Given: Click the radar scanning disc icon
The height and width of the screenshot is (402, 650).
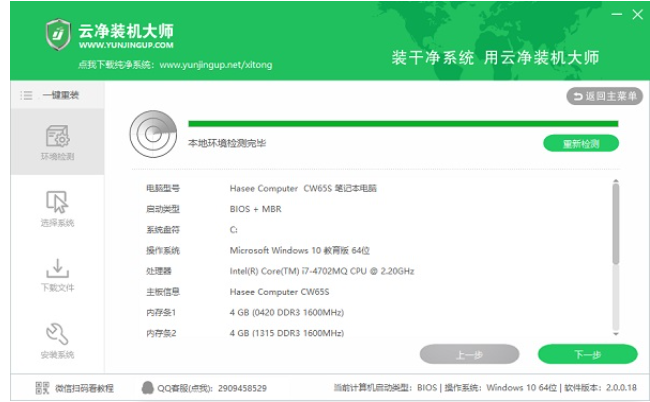Looking at the screenshot, I should click(153, 134).
